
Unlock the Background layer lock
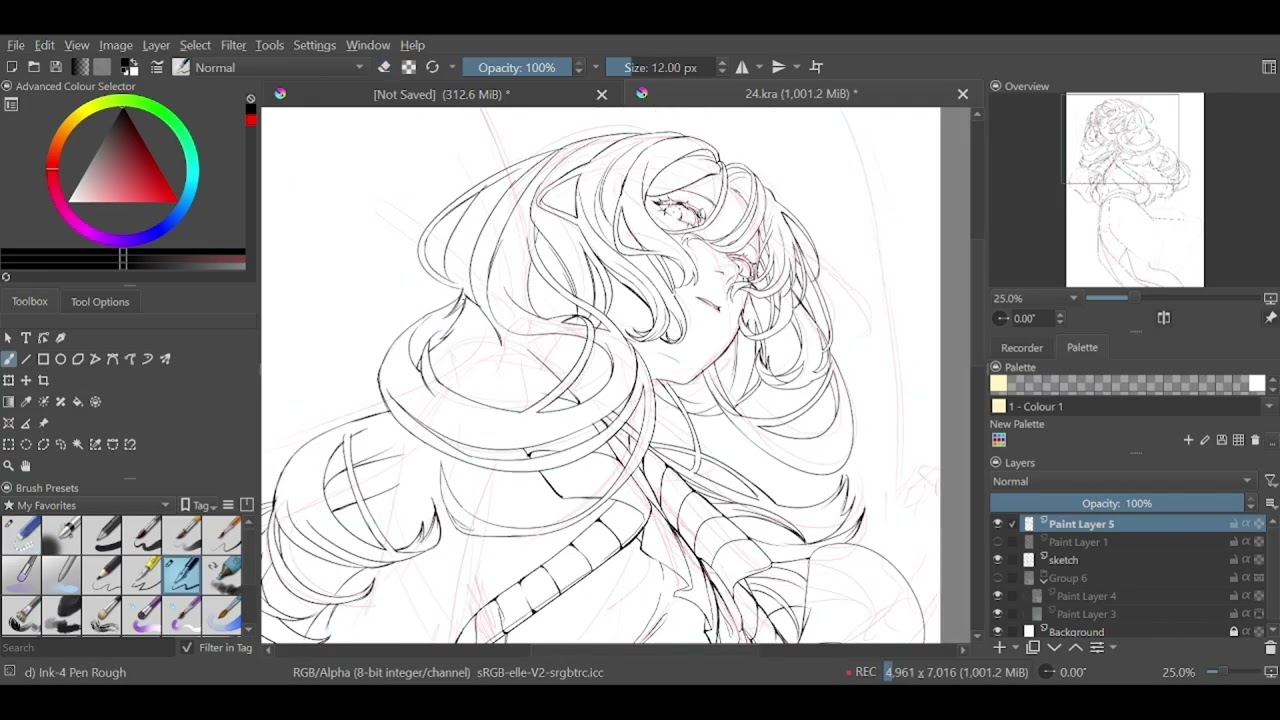(1233, 632)
